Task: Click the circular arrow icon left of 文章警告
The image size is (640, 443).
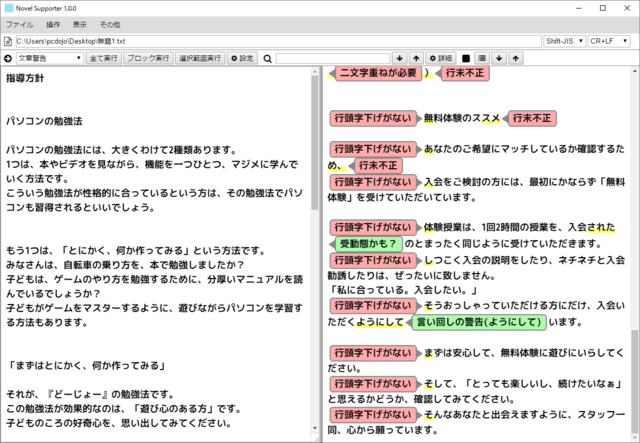Action: pyautogui.click(x=9, y=59)
